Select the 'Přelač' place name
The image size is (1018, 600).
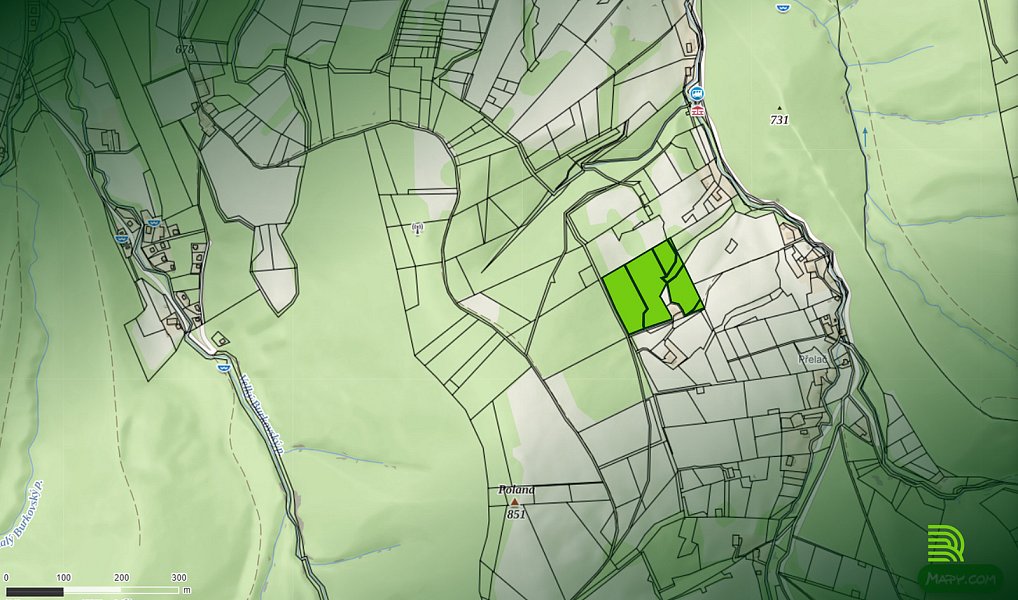point(812,359)
